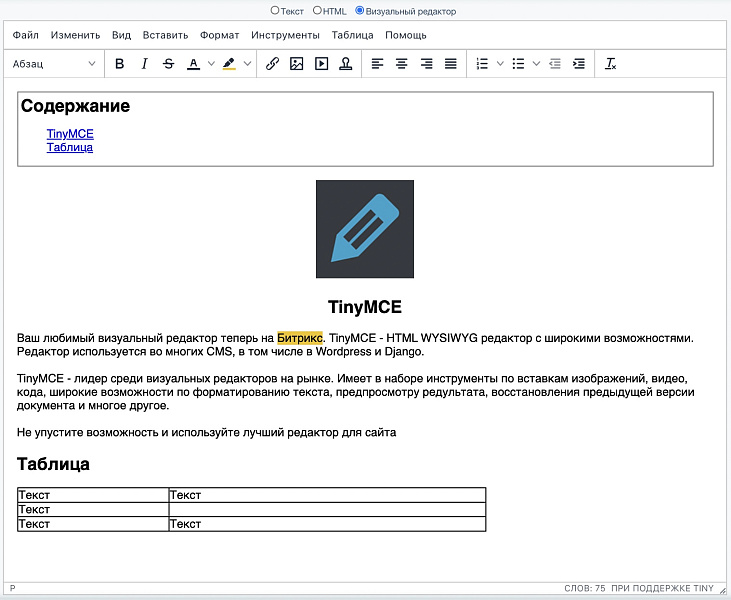Clear formatting with the Tx icon

(x=611, y=64)
